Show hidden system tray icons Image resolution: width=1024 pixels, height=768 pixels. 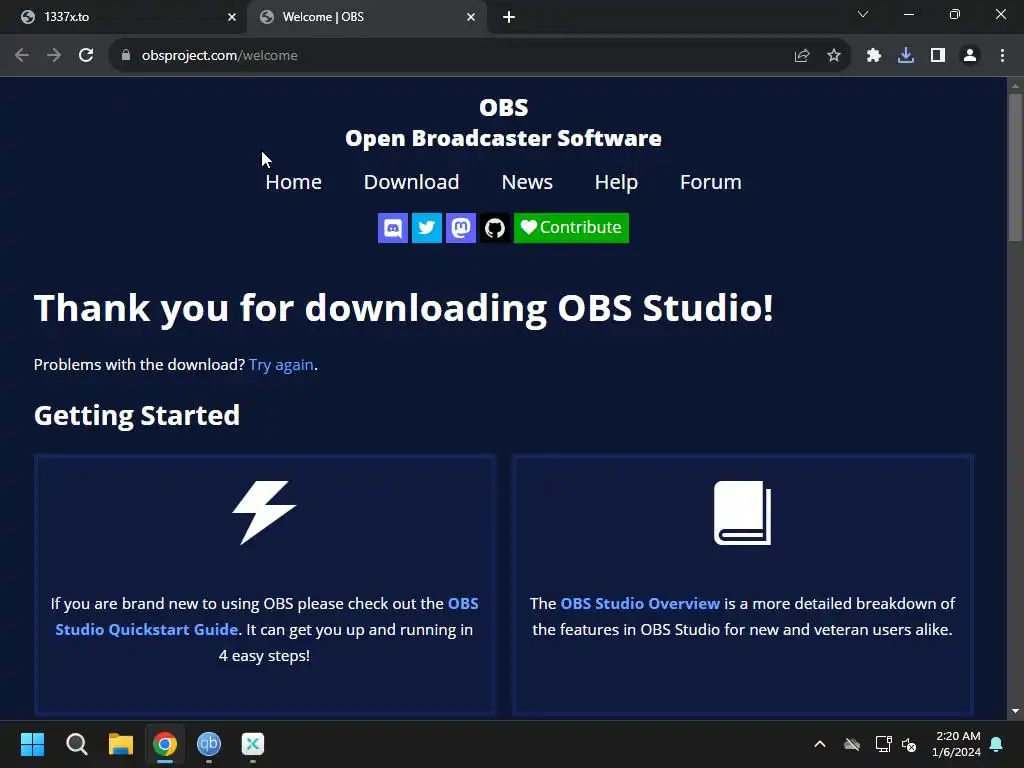click(820, 744)
